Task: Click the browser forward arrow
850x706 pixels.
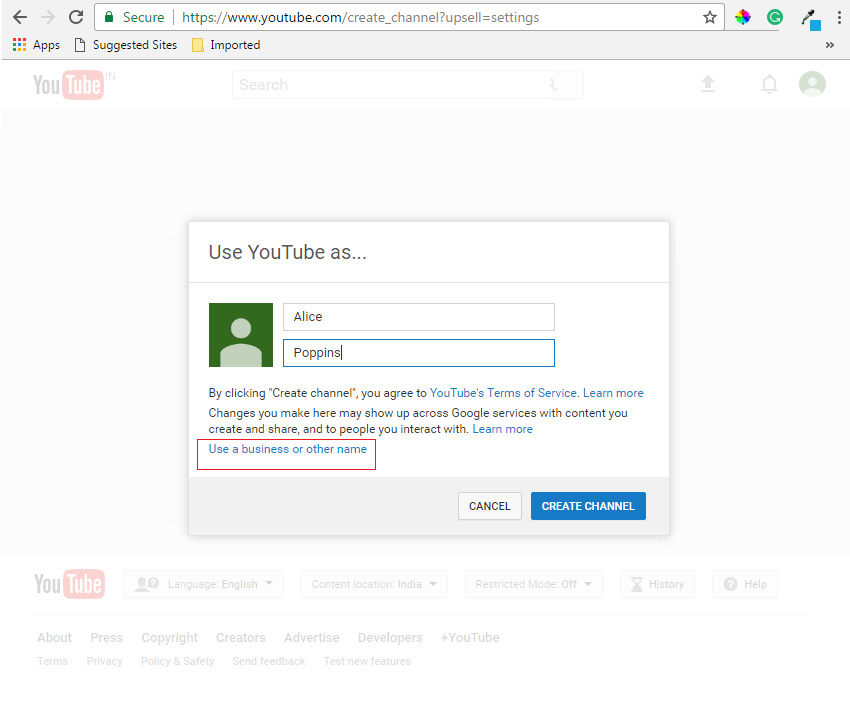Action: [48, 17]
